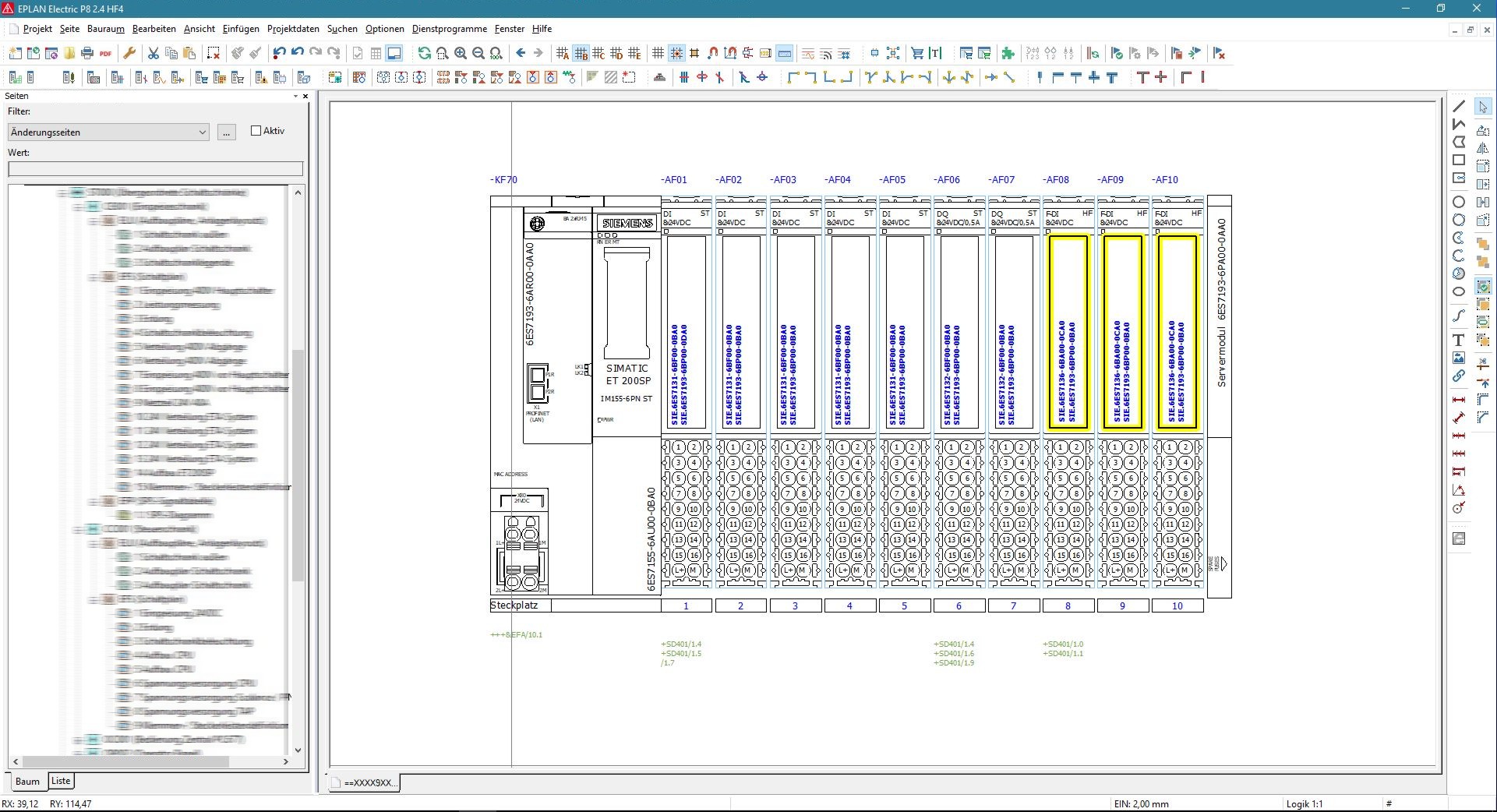Click slot number 10 in Steckplatz row
The width and height of the screenshot is (1497, 812).
tap(1177, 605)
